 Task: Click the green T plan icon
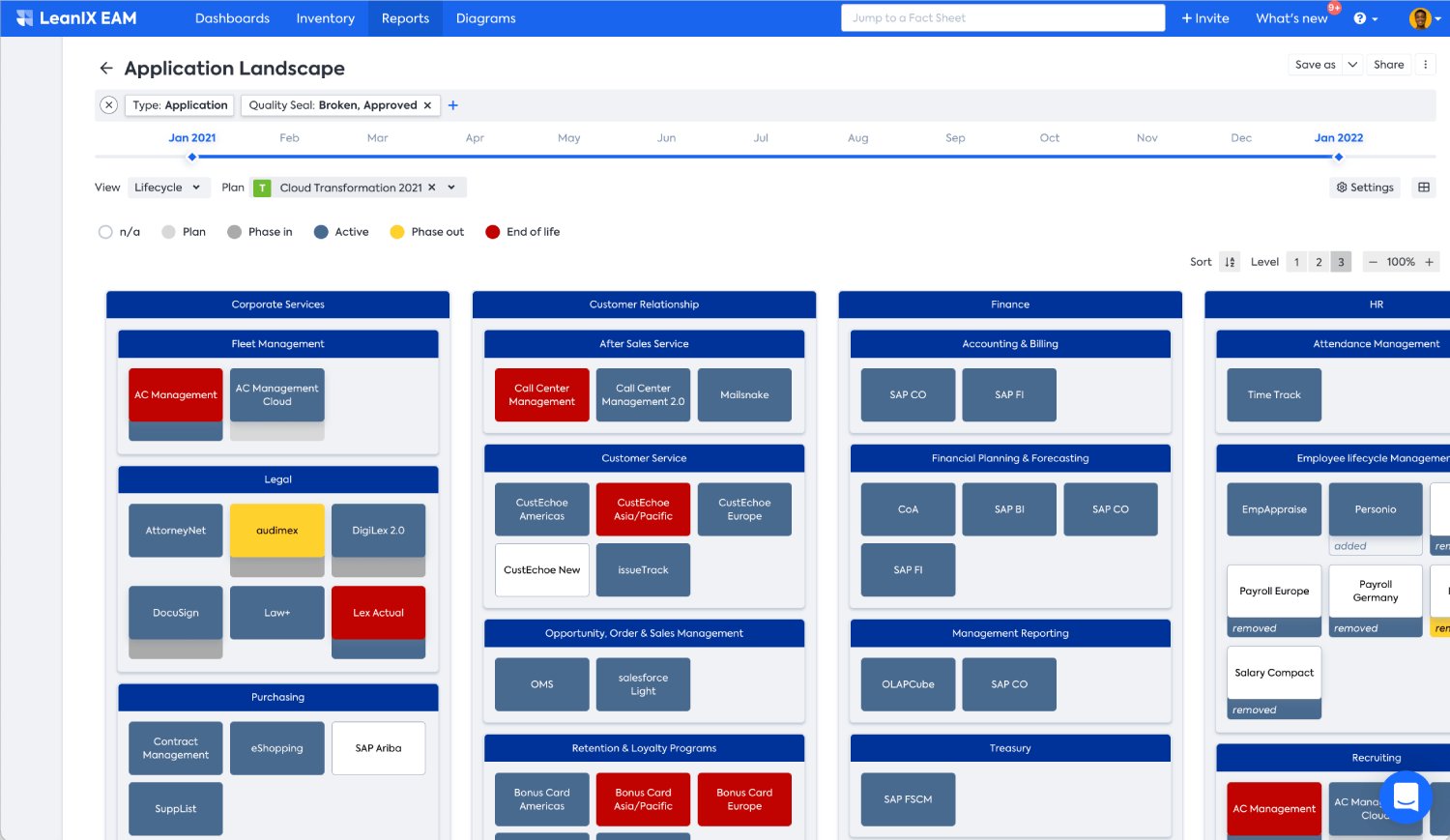click(x=262, y=188)
